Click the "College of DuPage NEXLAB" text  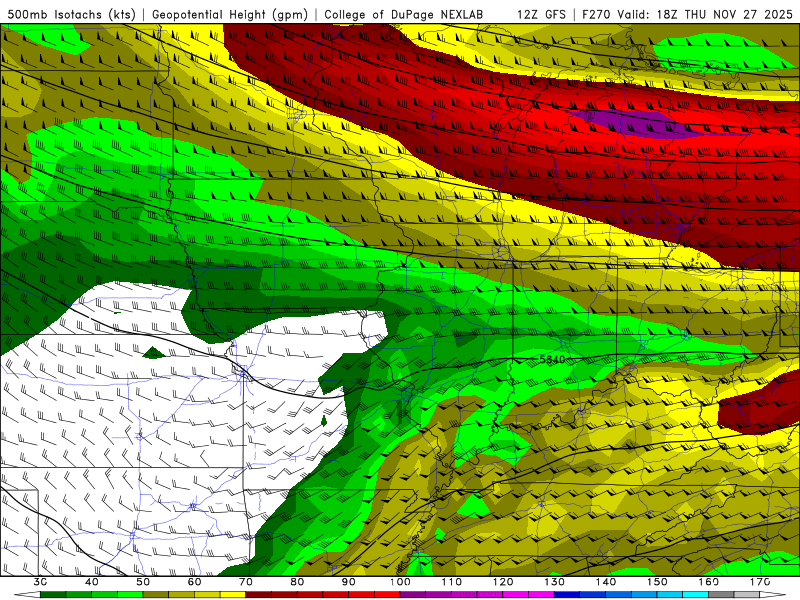pos(404,14)
